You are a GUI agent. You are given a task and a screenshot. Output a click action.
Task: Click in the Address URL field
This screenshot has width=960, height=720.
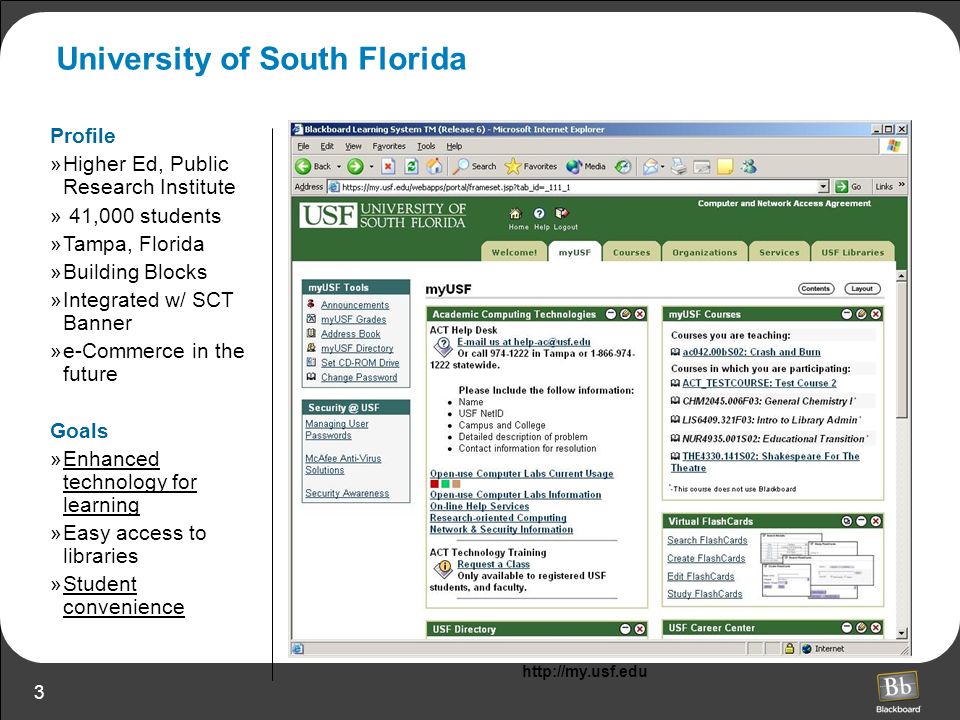point(579,187)
